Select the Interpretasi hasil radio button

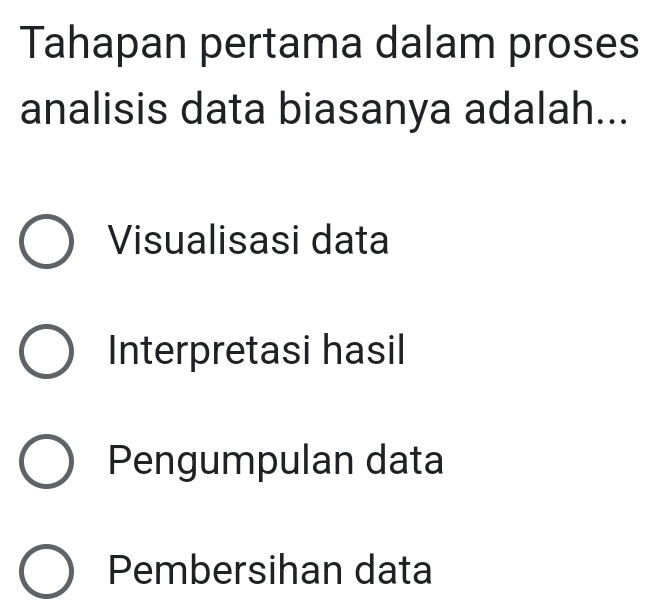[x=46, y=353]
